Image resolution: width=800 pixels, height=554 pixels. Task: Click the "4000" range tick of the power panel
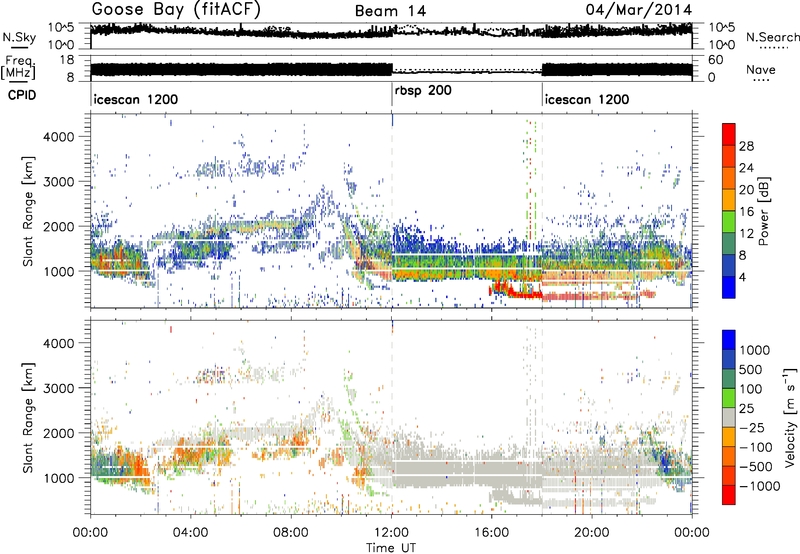(58, 137)
